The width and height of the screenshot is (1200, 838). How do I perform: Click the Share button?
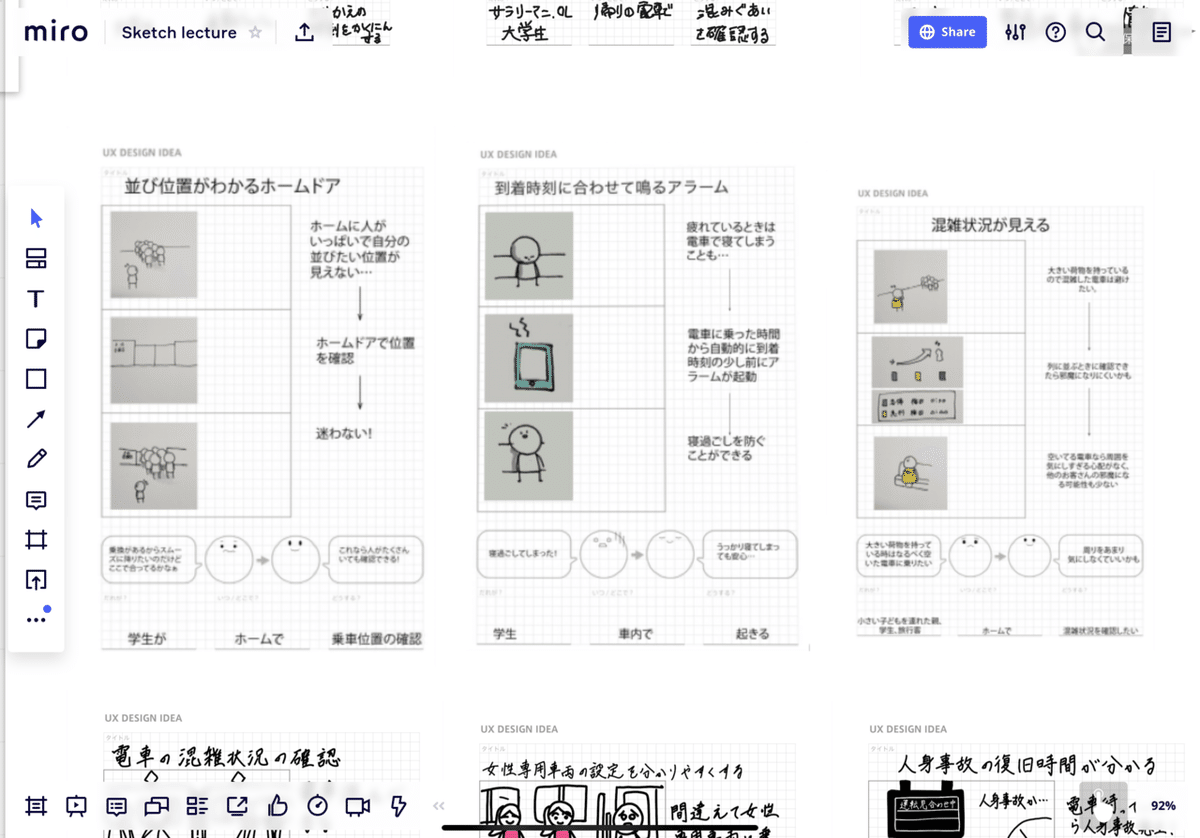click(947, 32)
